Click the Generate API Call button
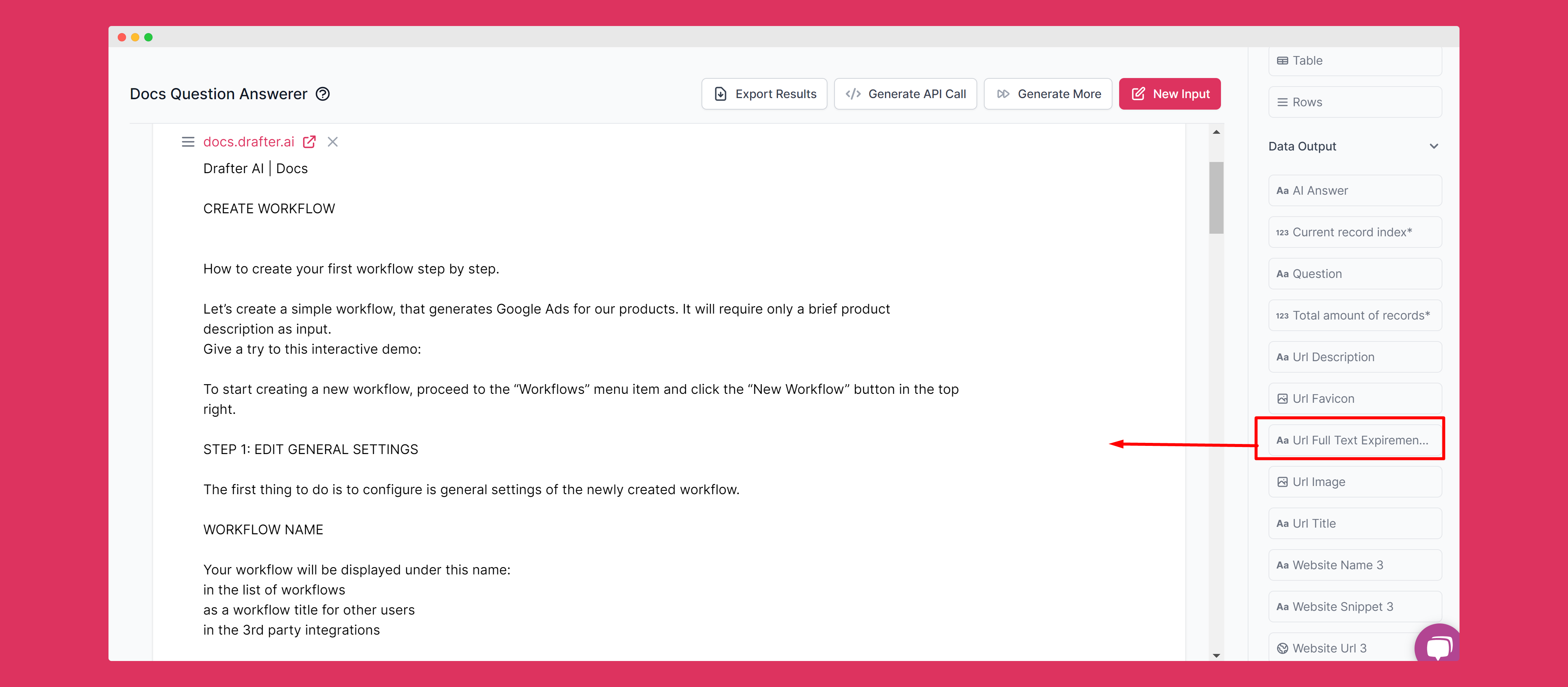This screenshot has height=687, width=1568. [905, 94]
